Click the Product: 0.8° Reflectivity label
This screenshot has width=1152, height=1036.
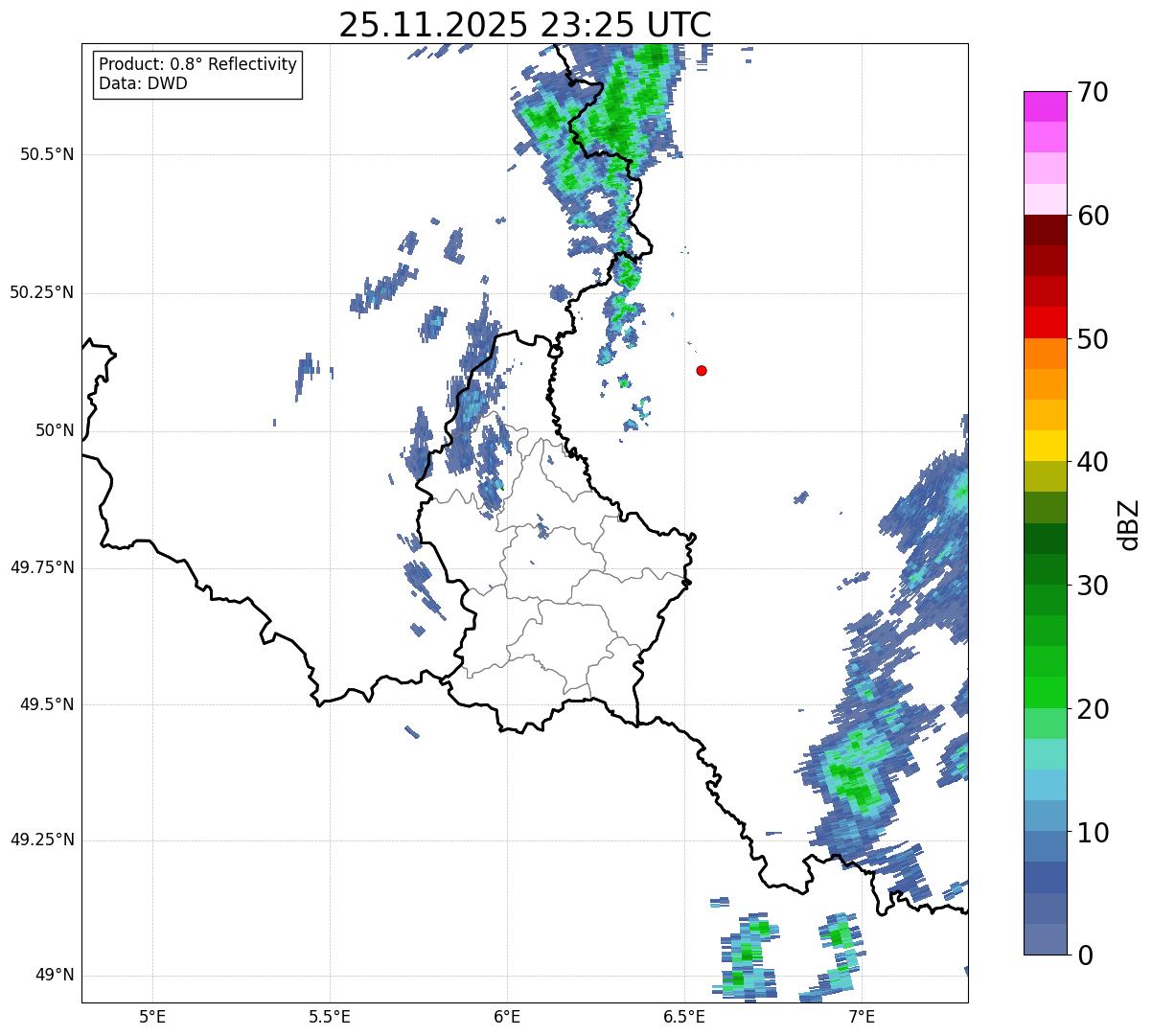click(198, 64)
